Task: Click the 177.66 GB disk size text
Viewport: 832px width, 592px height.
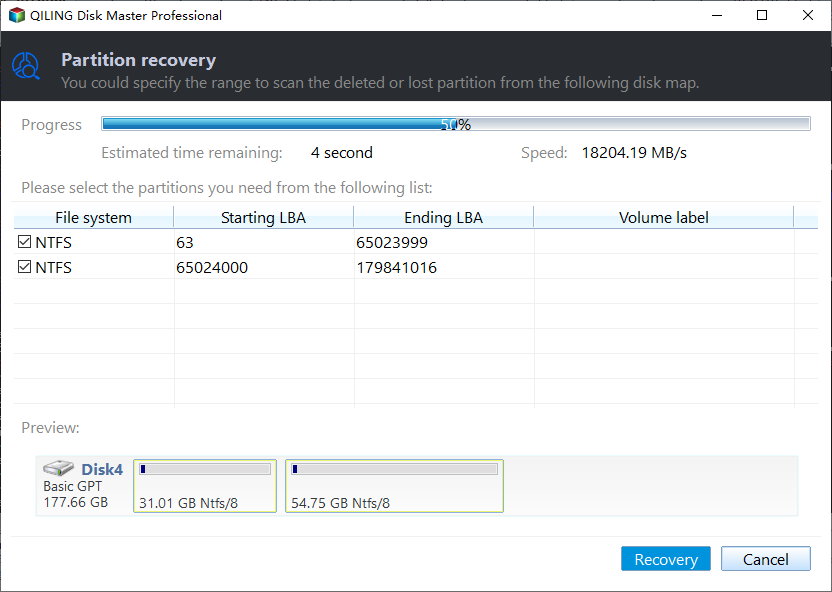Action: click(75, 502)
